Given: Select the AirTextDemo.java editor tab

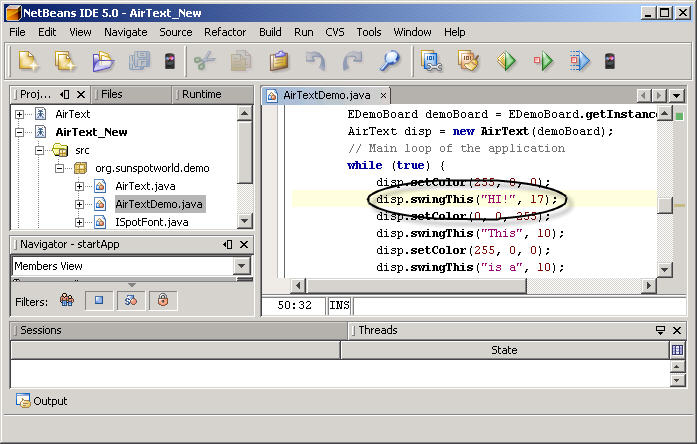Looking at the screenshot, I should [x=326, y=96].
